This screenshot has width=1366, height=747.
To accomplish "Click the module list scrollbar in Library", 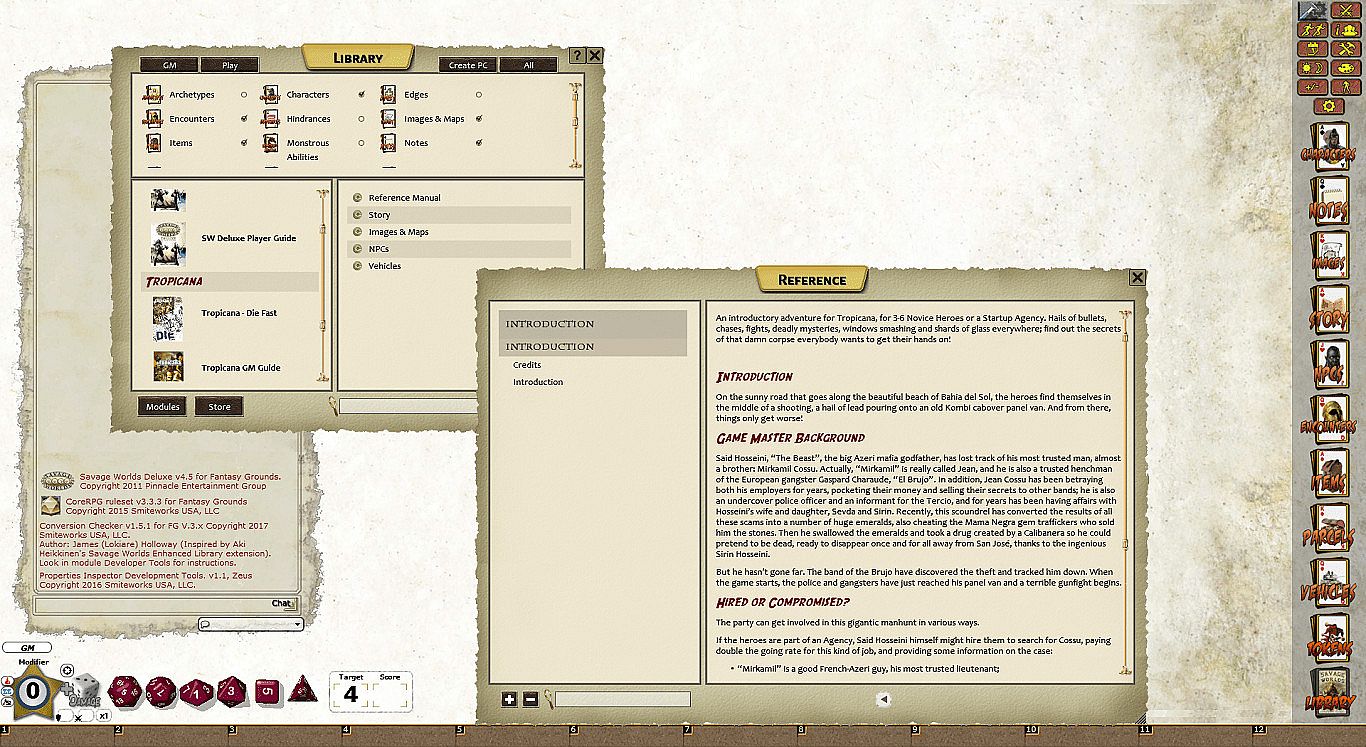I will click(x=323, y=284).
